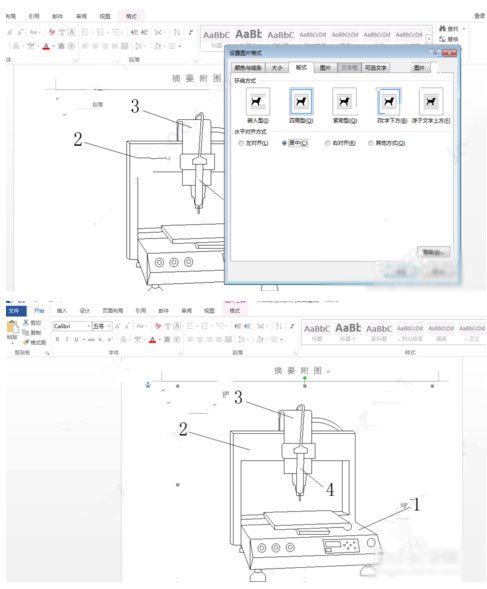
Task: Click Increase Indent in the 文件-tab window
Action: click(x=247, y=326)
